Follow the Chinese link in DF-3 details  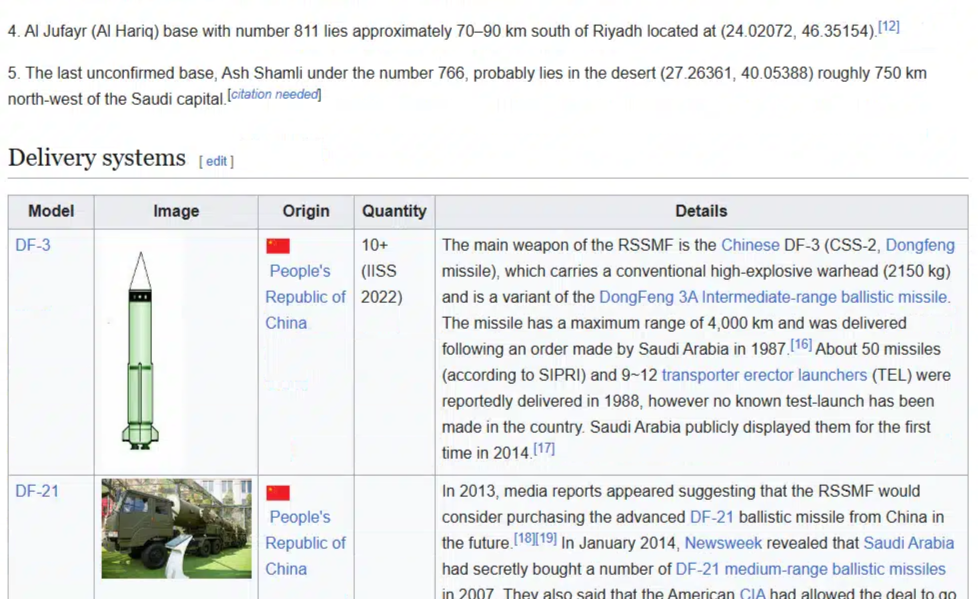[x=750, y=245]
